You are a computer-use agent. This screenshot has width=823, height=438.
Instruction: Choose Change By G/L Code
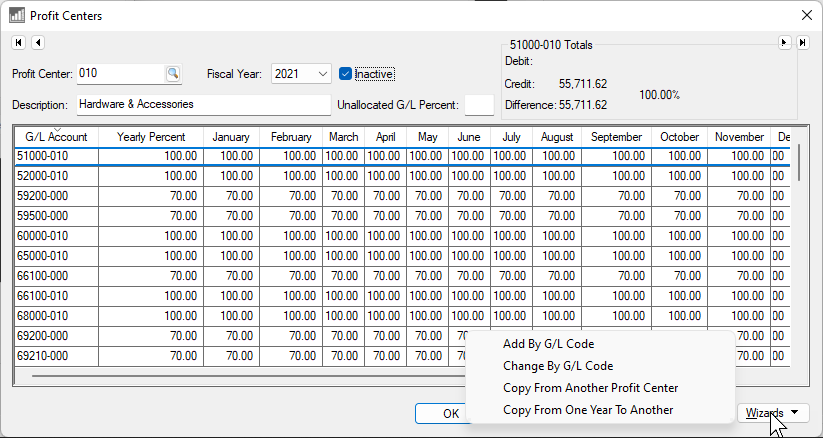(x=558, y=366)
